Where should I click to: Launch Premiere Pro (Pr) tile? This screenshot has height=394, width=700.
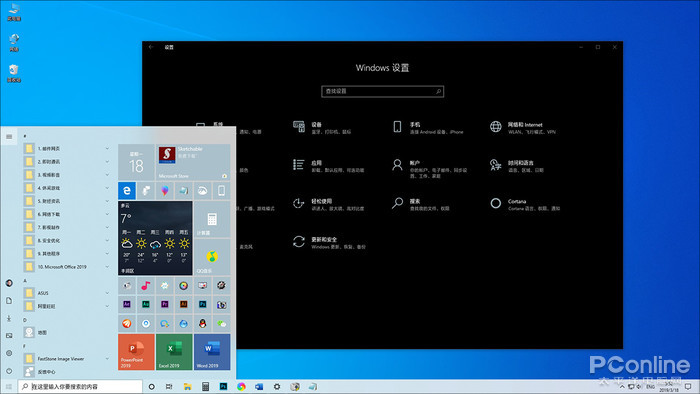click(x=165, y=304)
